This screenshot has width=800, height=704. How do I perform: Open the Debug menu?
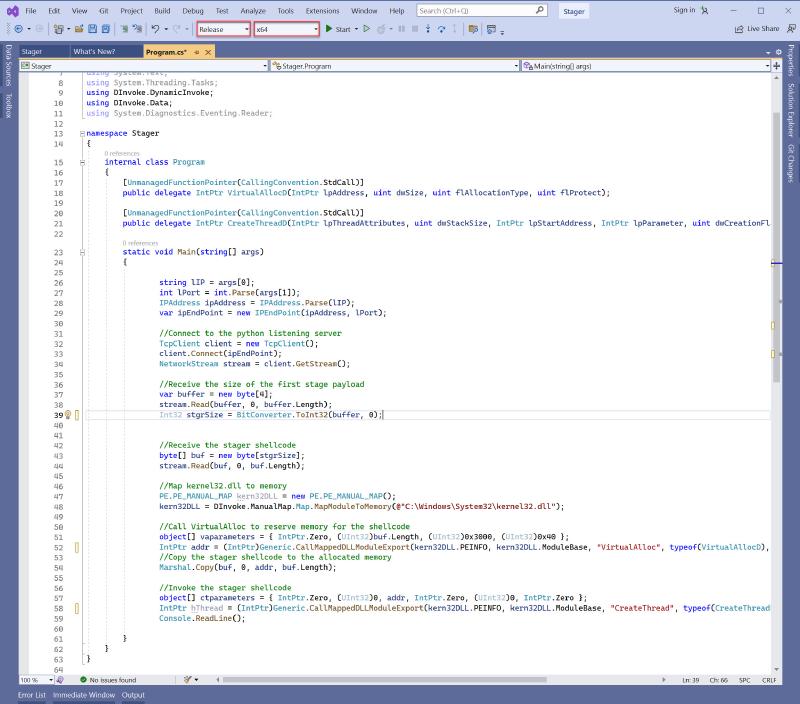click(x=193, y=11)
